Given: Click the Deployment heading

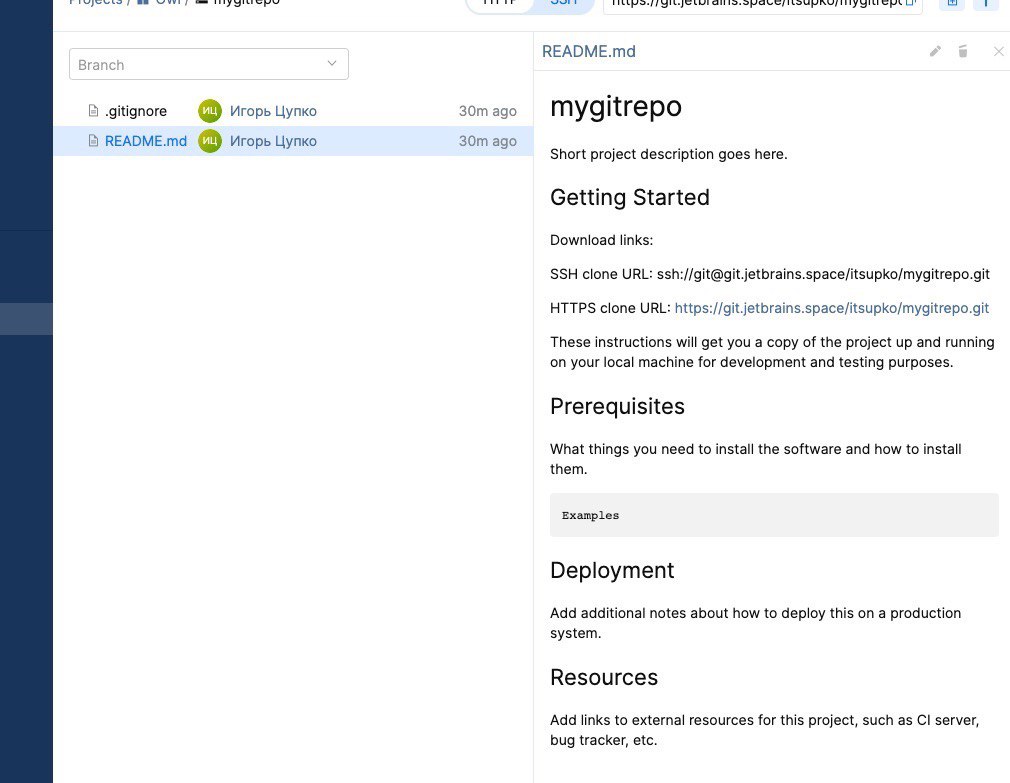Looking at the screenshot, I should [x=612, y=571].
